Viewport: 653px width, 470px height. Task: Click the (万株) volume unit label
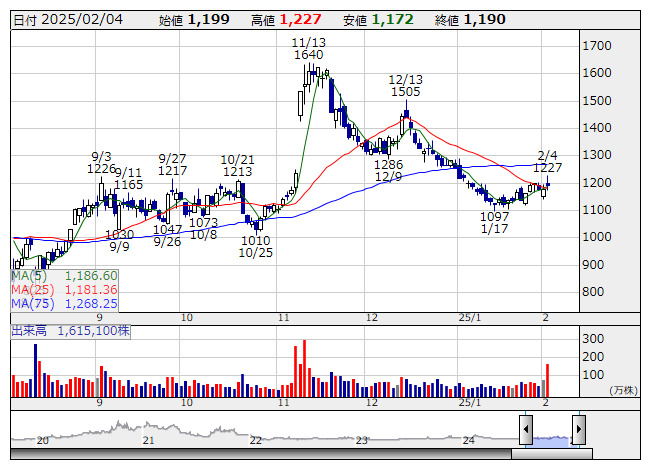point(623,390)
